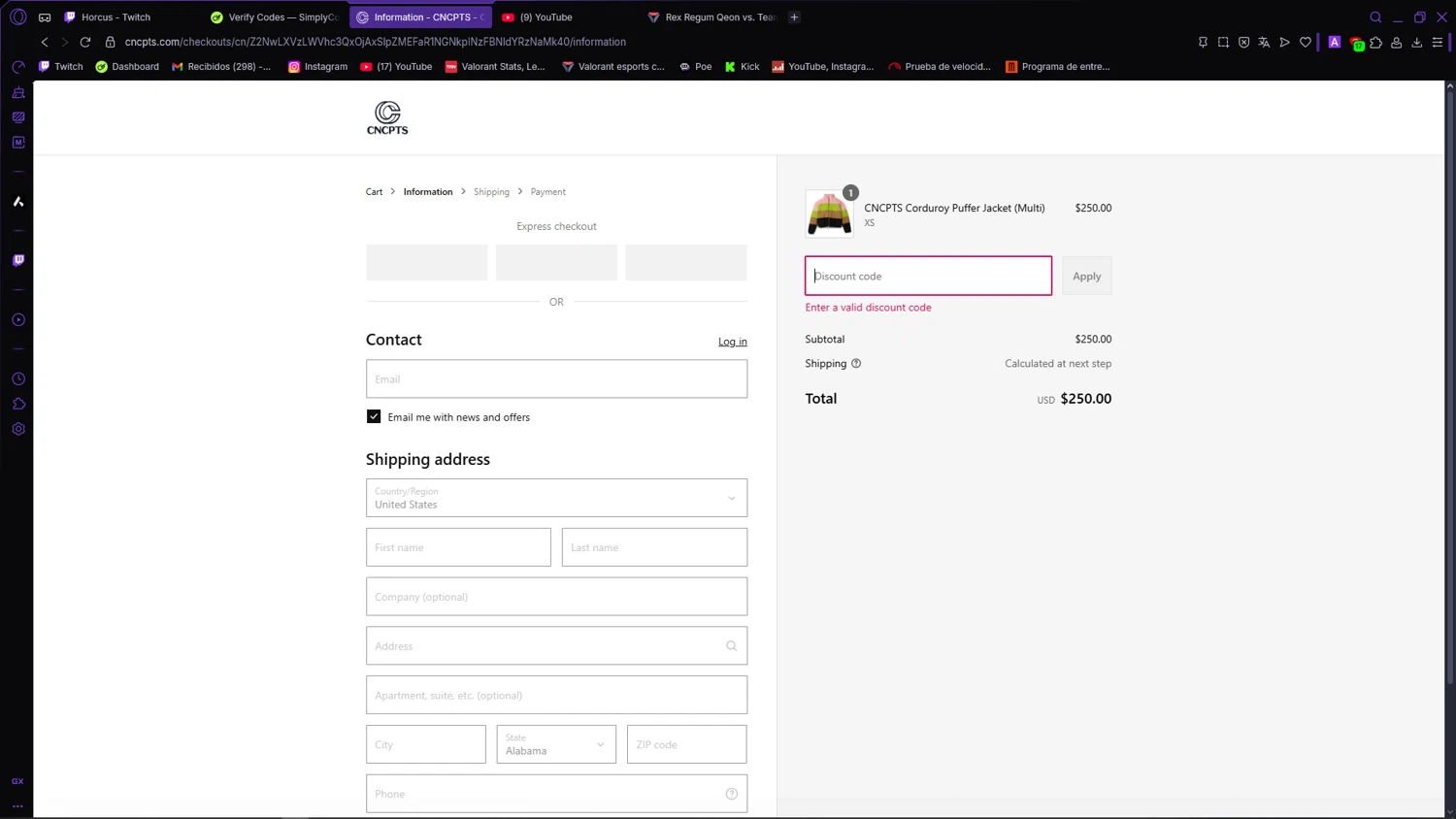Open the Poe bookmark
The image size is (1456, 819).
(695, 67)
